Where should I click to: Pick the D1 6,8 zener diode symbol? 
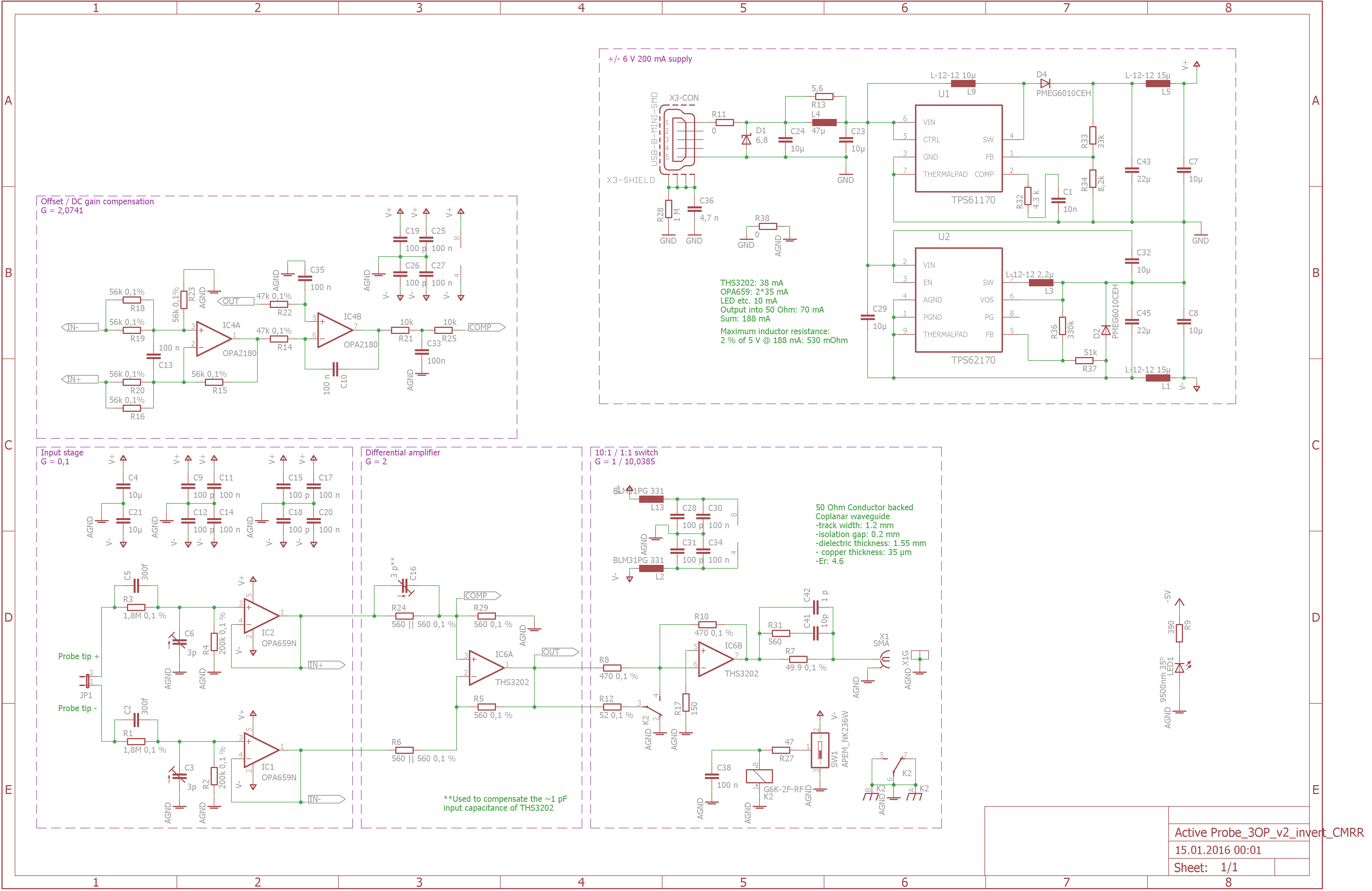point(746,140)
